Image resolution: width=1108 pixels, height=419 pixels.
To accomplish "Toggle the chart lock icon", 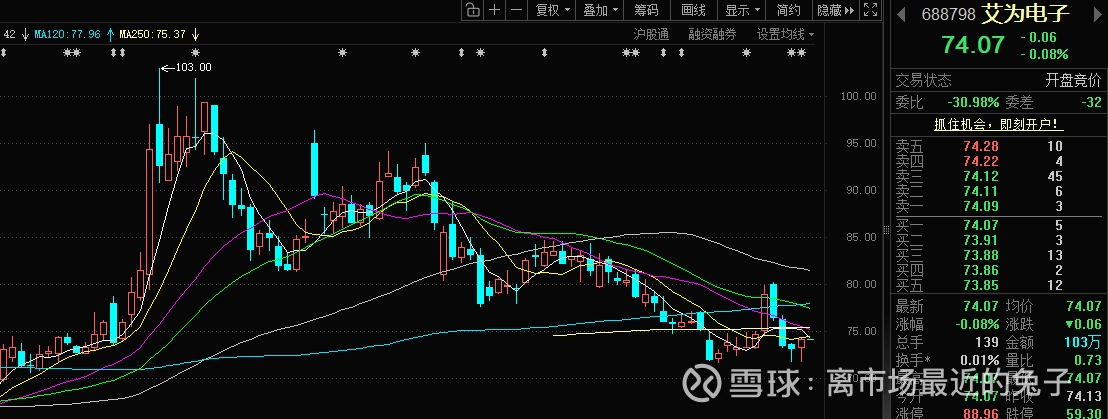I will (x=471, y=10).
